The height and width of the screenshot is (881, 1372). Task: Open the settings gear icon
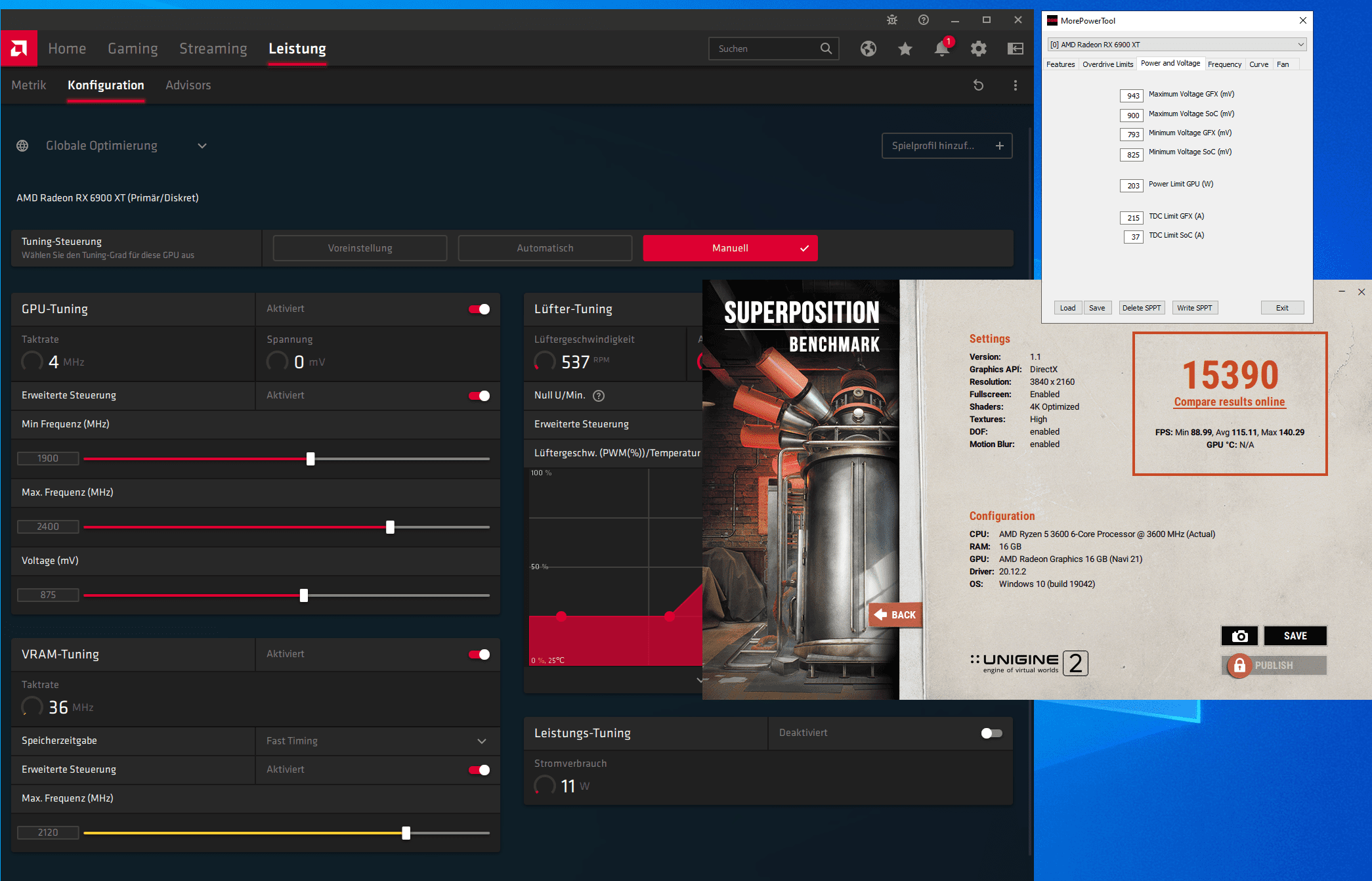click(979, 49)
